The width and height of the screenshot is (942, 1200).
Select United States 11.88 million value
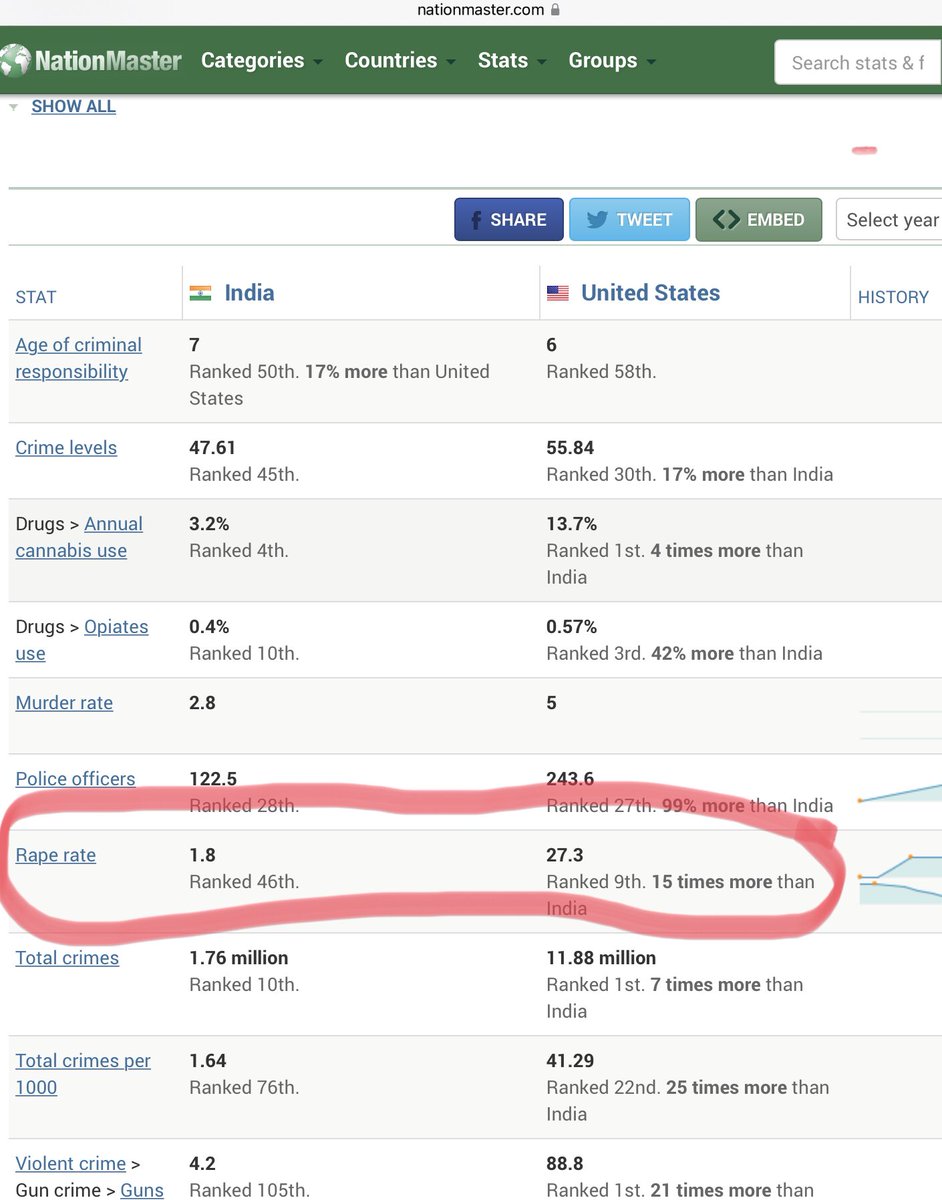(x=601, y=958)
